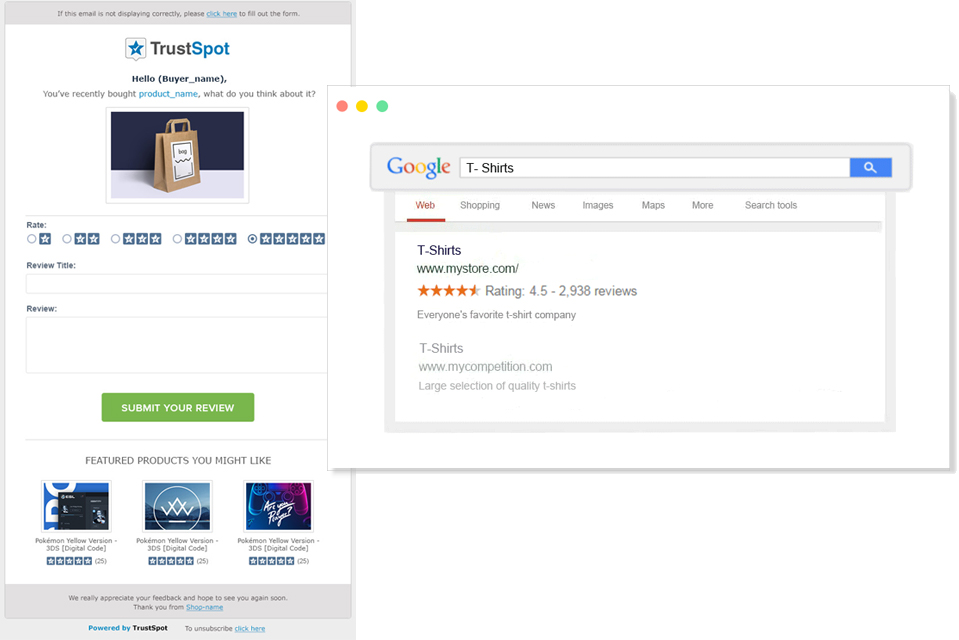The height and width of the screenshot is (640, 959).
Task: Select the five-star rating radio button
Action: coord(253,239)
